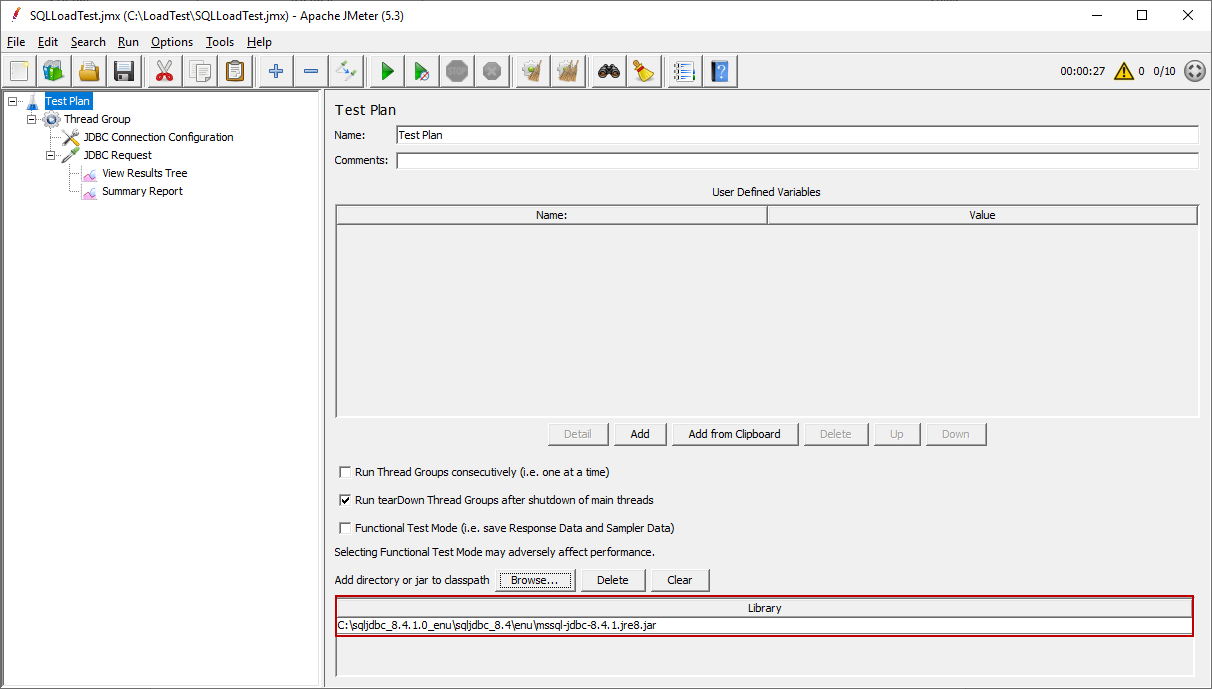This screenshot has height=689, width=1212.
Task: Select JDBC Connection Configuration label in tree
Action: [158, 137]
